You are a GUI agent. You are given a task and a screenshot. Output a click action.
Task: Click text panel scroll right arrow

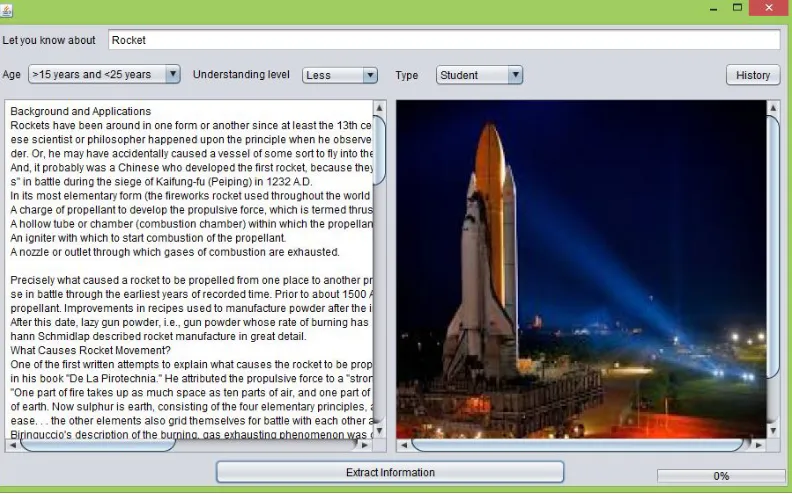tap(365, 445)
